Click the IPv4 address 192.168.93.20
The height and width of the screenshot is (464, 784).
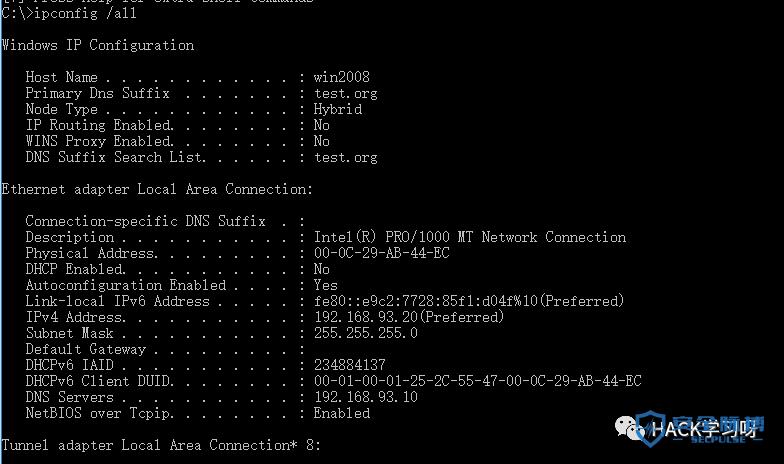[x=366, y=317]
